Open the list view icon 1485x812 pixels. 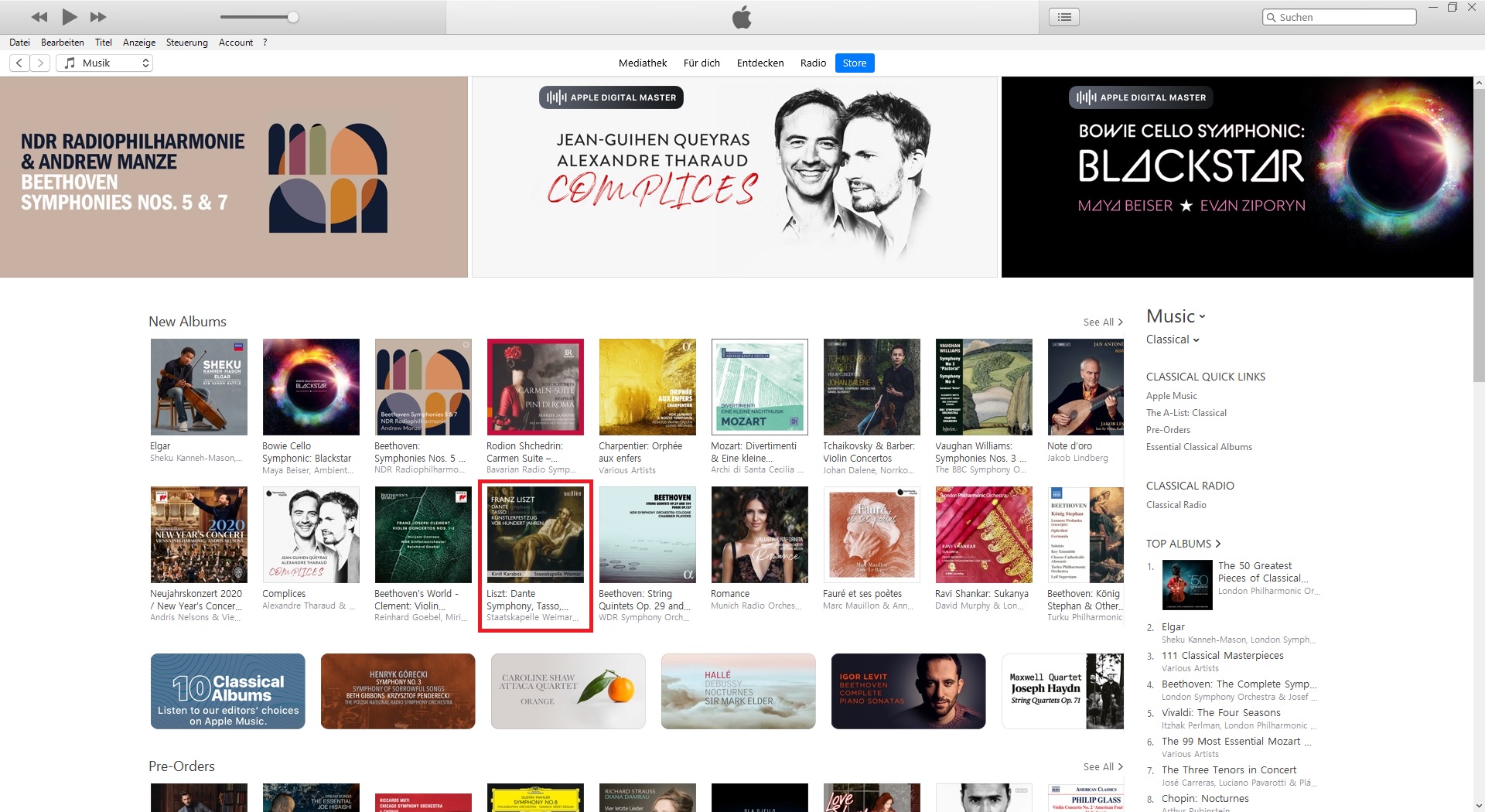(x=1064, y=17)
